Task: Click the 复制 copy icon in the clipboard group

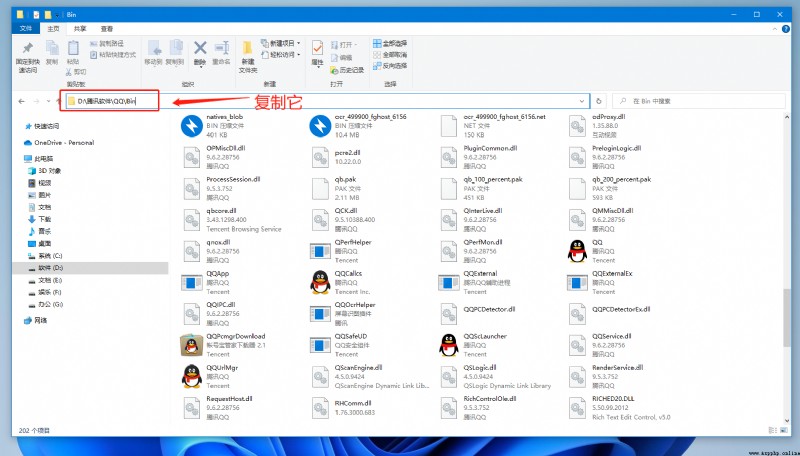Action: (52, 48)
